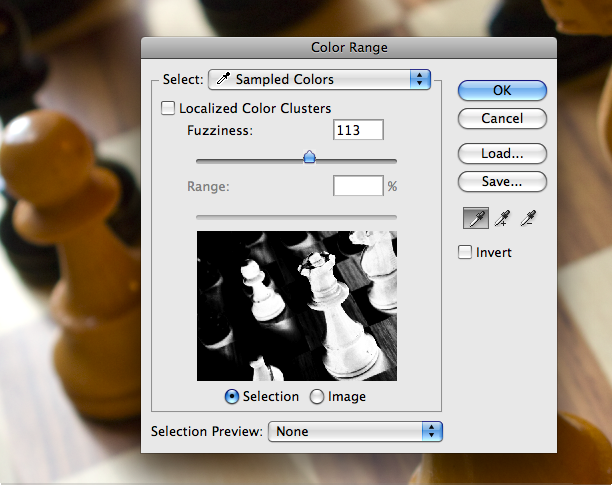Click the black-and-white chess selection preview
Viewport: 612px width, 486px height.
click(x=297, y=306)
